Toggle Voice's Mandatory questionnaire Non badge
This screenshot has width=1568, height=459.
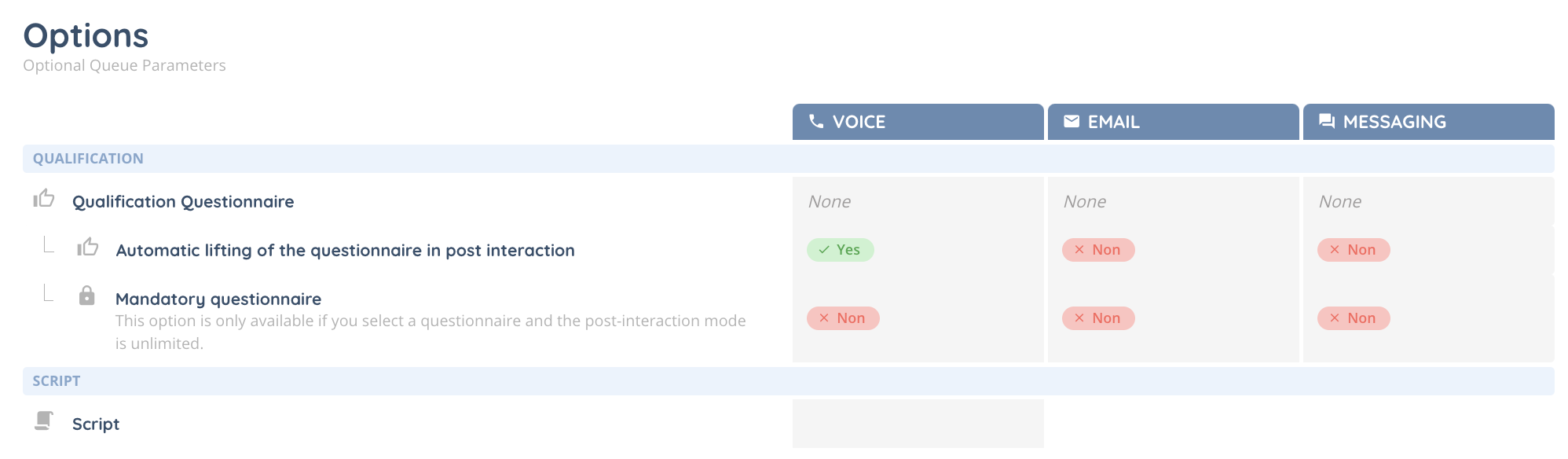coord(842,318)
